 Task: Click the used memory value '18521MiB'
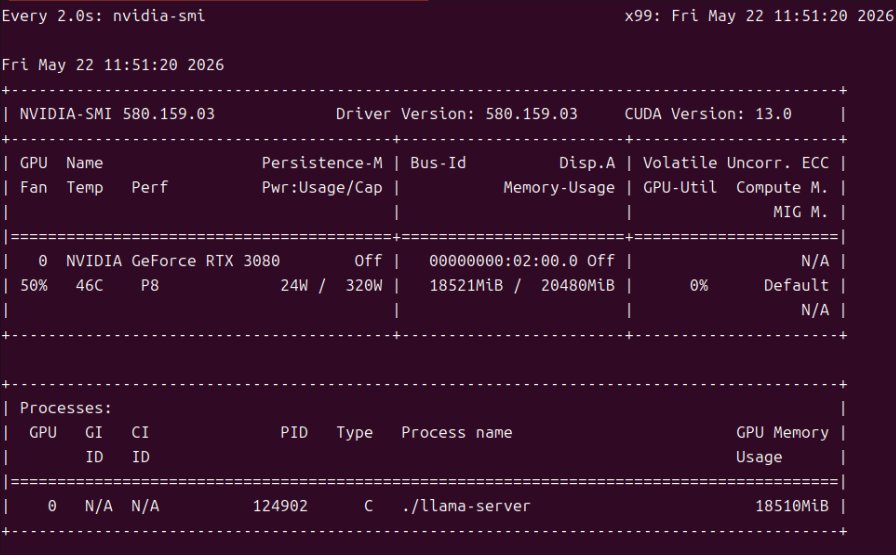(466, 285)
